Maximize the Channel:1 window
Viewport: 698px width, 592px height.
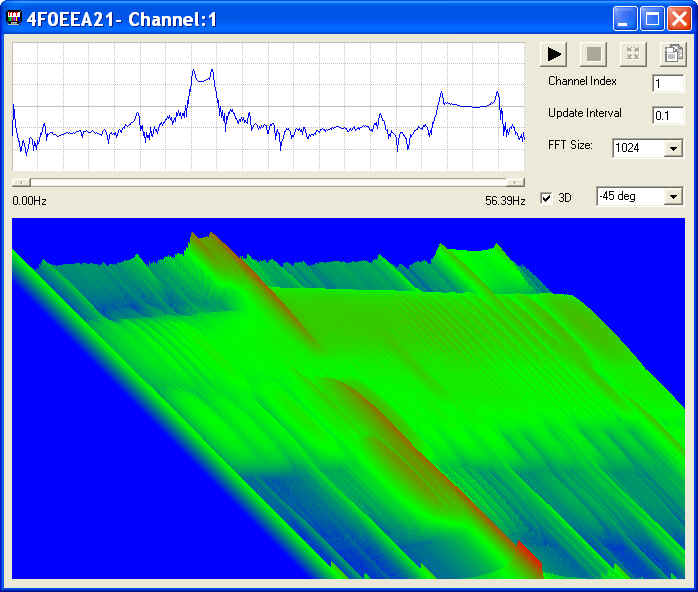click(652, 19)
